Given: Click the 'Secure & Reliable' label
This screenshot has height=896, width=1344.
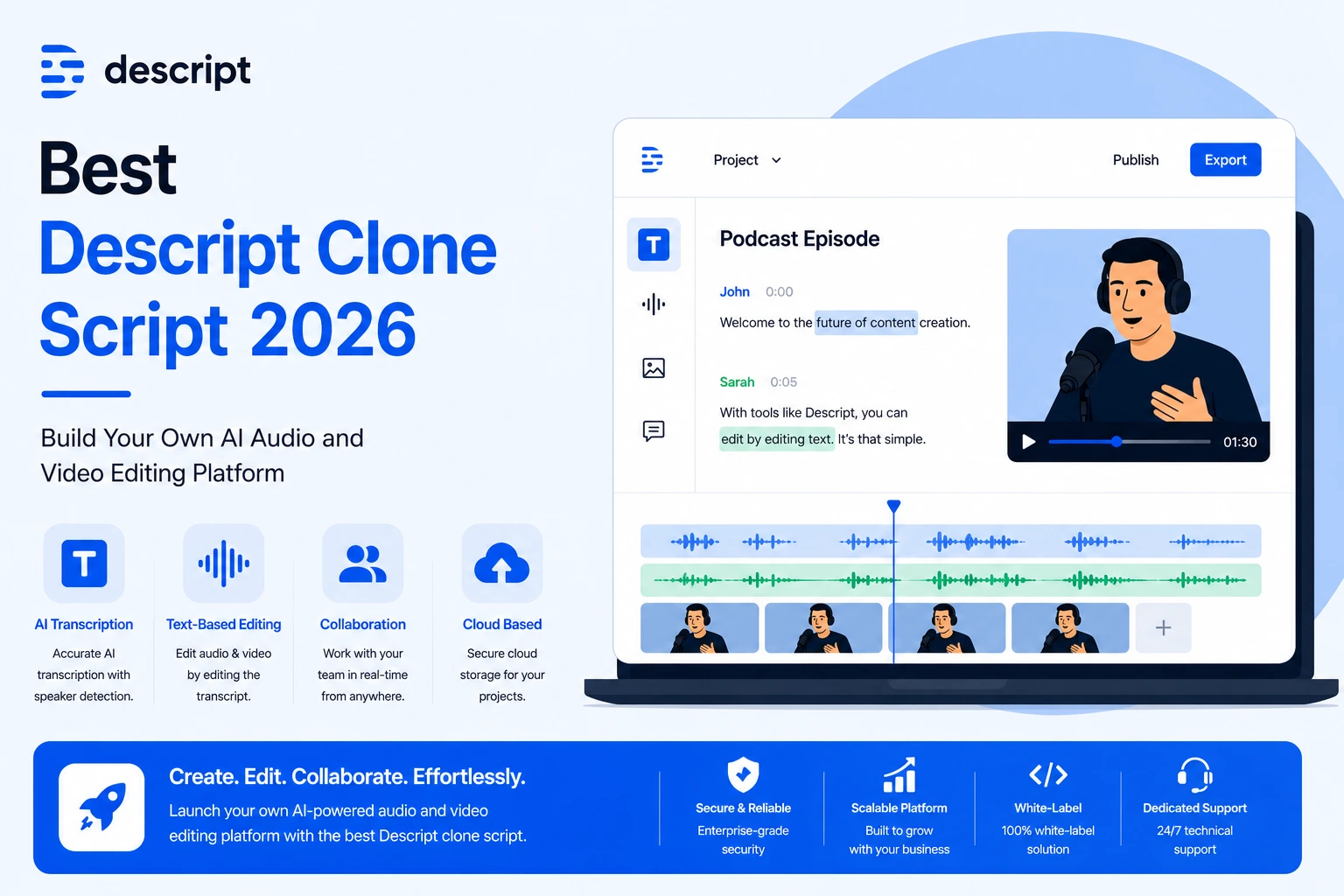Looking at the screenshot, I should tap(743, 808).
